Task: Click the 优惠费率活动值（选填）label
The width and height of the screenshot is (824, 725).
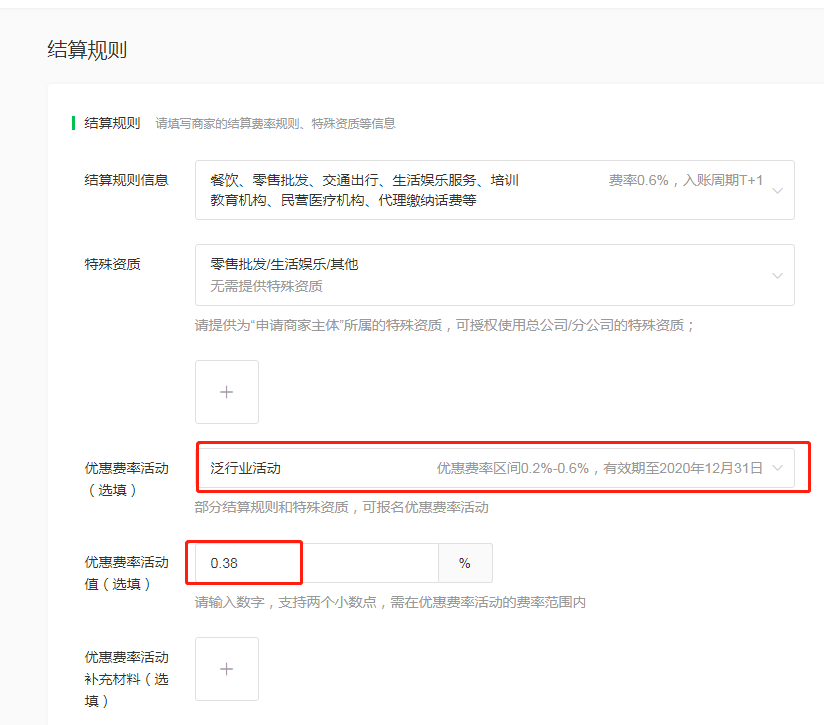Action: click(126, 573)
